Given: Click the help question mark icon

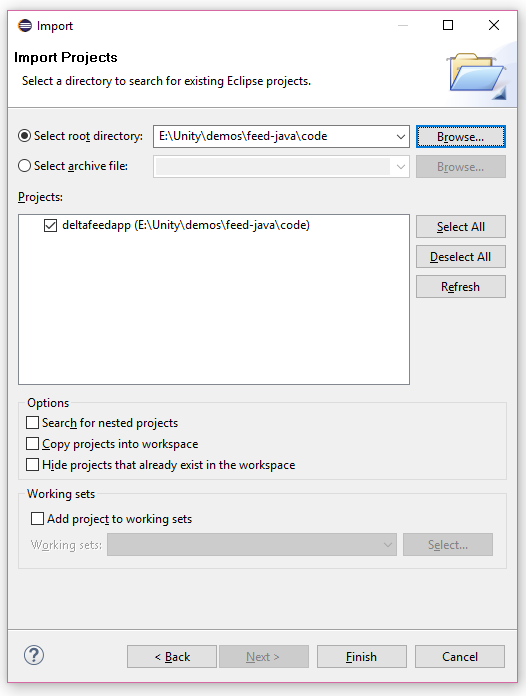Looking at the screenshot, I should [x=34, y=655].
